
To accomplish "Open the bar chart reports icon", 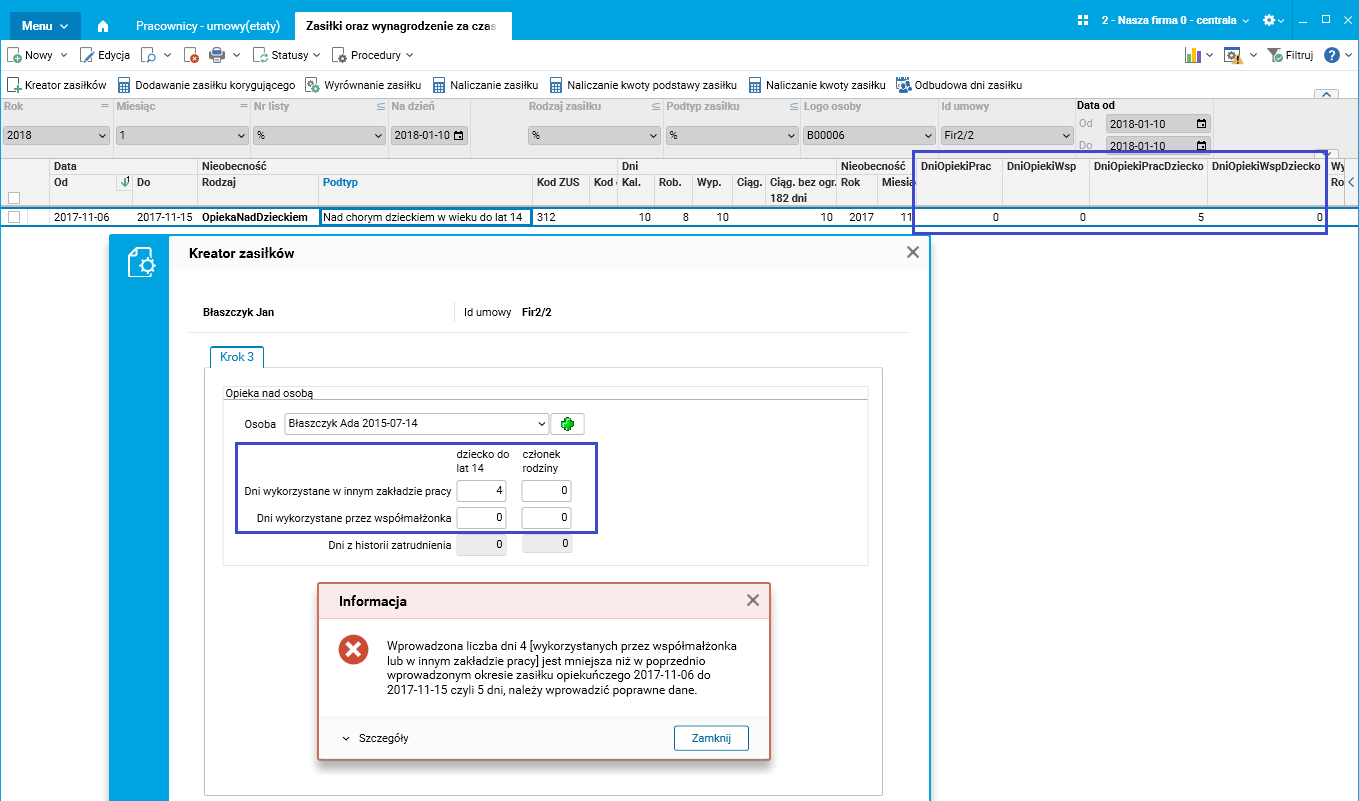I will tap(1192, 56).
